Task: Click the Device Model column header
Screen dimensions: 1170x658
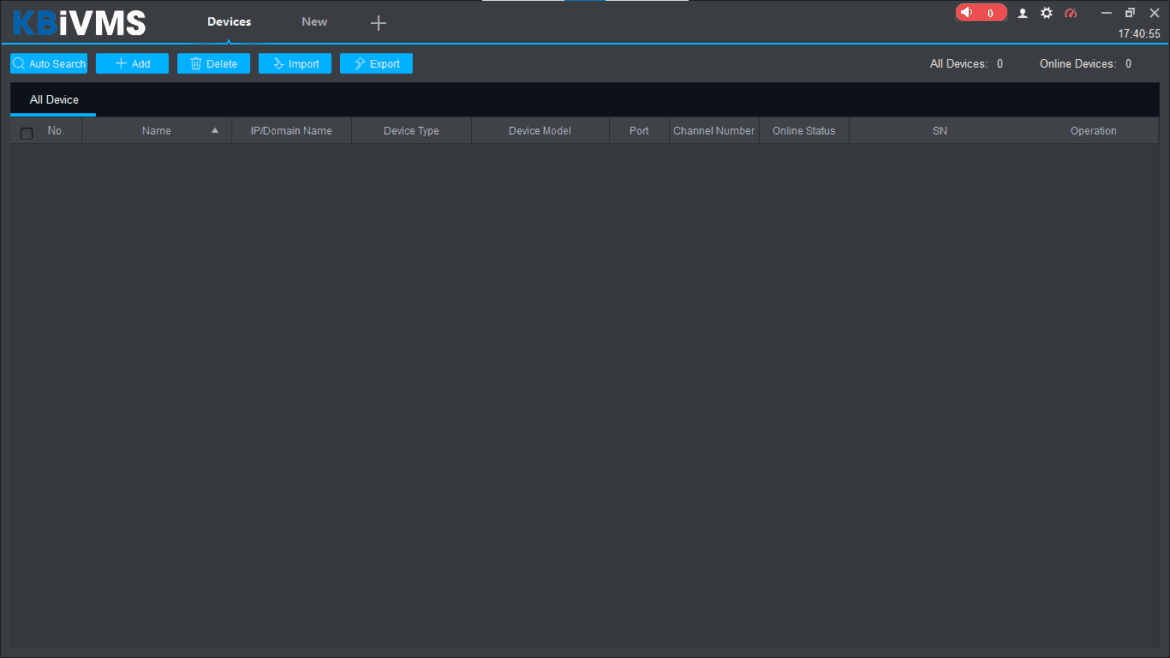Action: (x=539, y=131)
